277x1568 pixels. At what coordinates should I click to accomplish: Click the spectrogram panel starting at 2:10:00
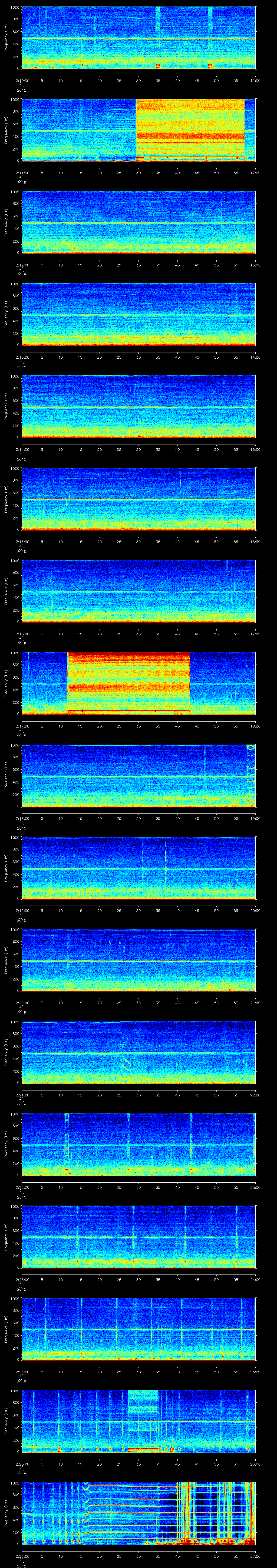pos(139,38)
